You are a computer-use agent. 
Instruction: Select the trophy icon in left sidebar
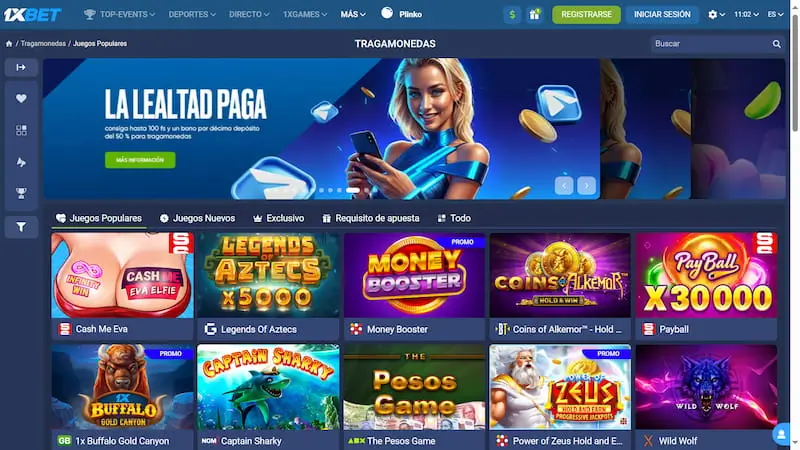tap(21, 193)
